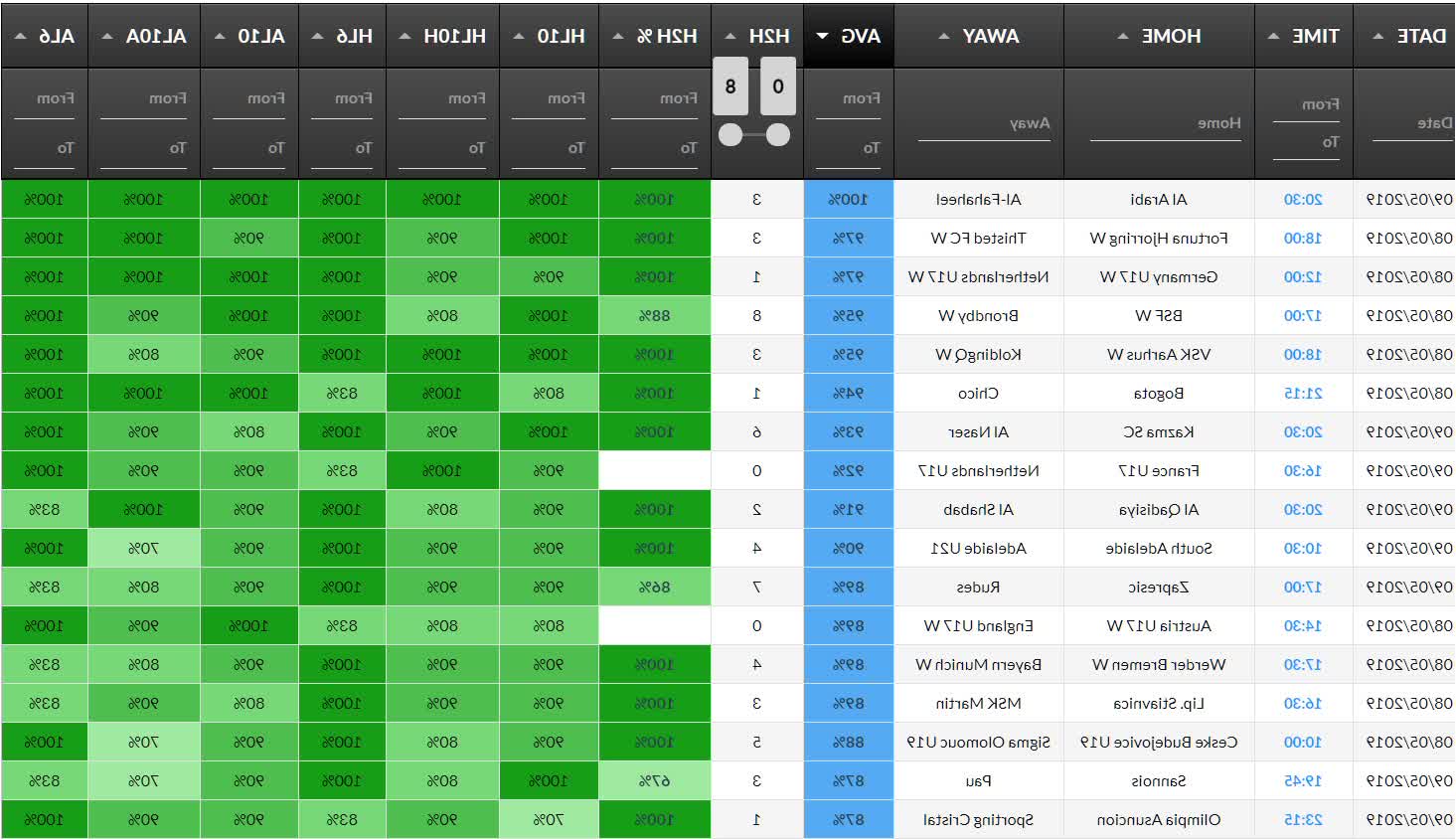This screenshot has width=1456, height=839.
Task: Click the AL6 To filter field
Action: click(44, 148)
